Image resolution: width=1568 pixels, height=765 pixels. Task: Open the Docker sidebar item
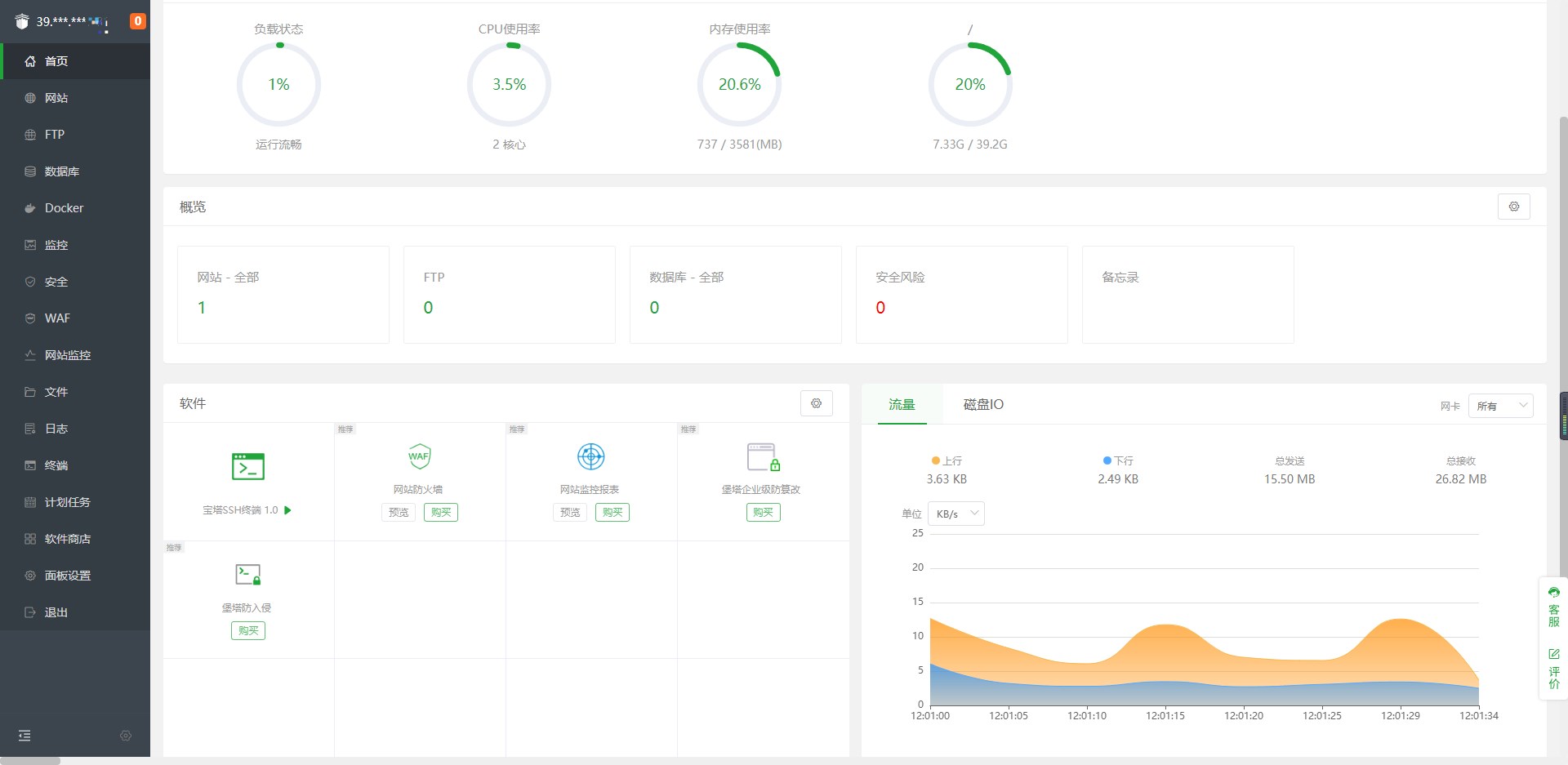coord(75,208)
